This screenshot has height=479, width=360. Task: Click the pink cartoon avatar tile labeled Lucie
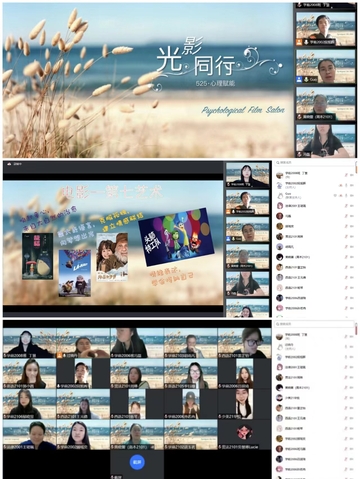pos(244,432)
